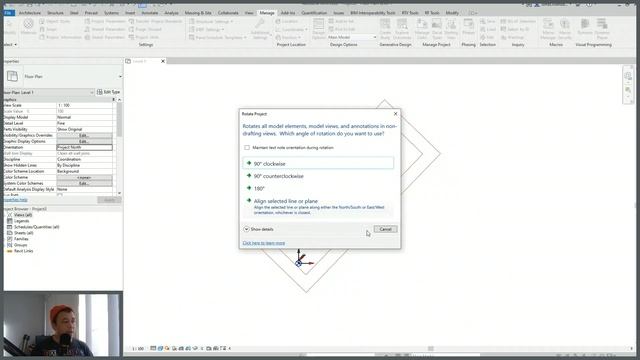Select Families in Project Browser
This screenshot has width=640, height=360.
pyautogui.click(x=21, y=239)
